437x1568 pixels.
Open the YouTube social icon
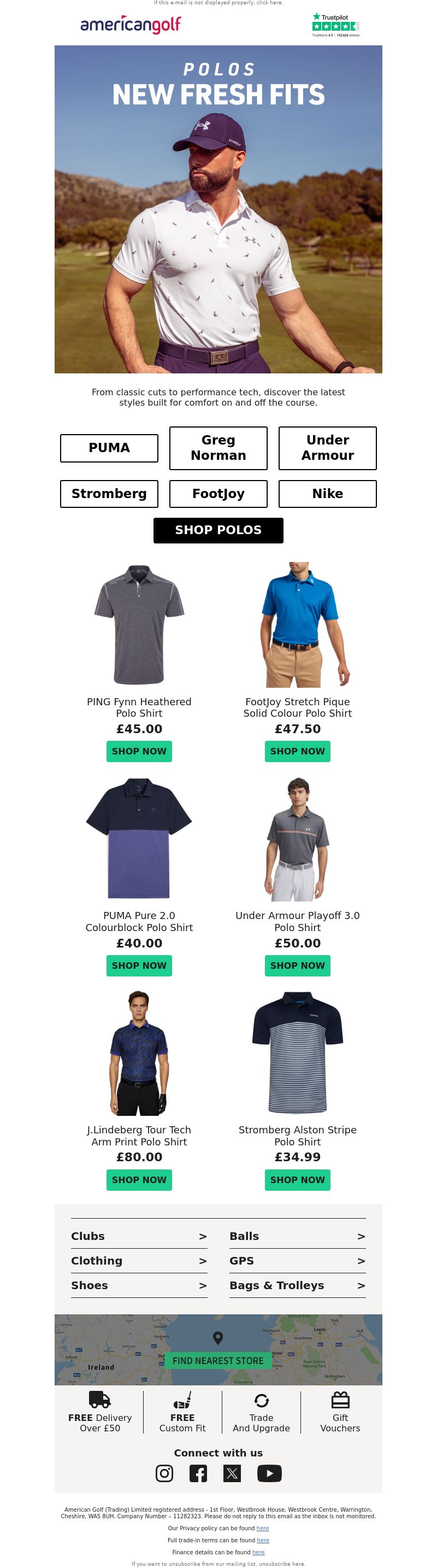point(269,1473)
